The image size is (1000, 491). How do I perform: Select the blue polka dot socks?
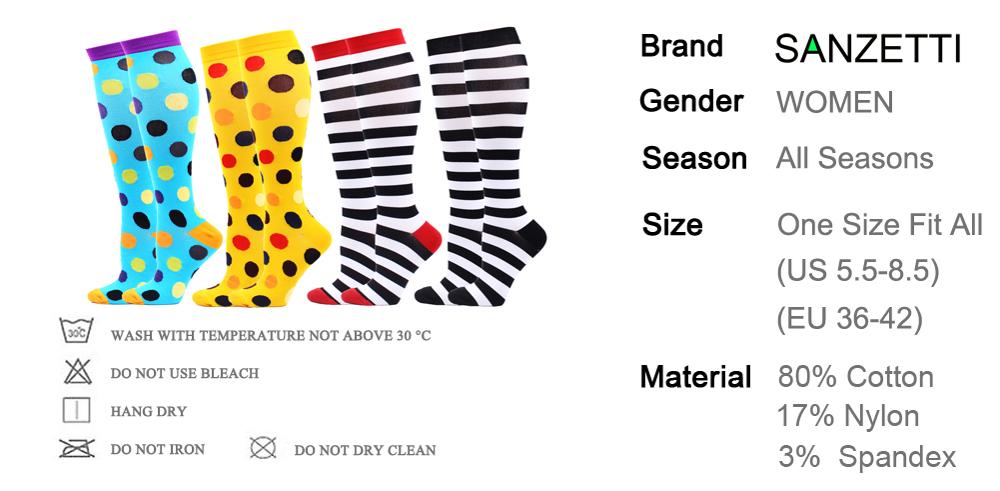point(153,167)
